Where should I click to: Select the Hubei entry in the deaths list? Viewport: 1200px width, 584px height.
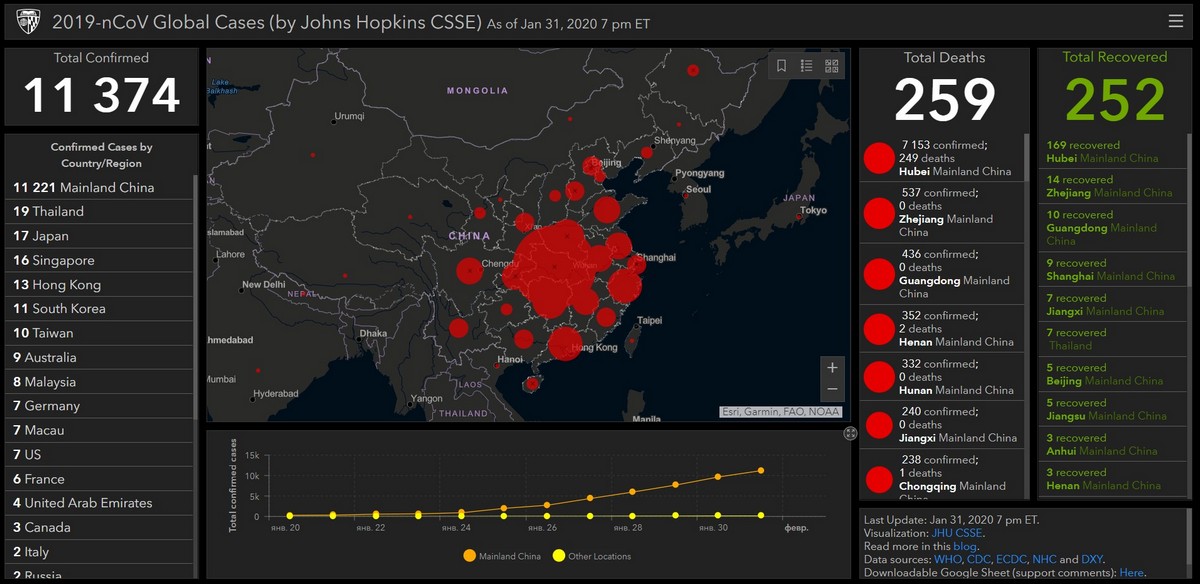[940, 158]
